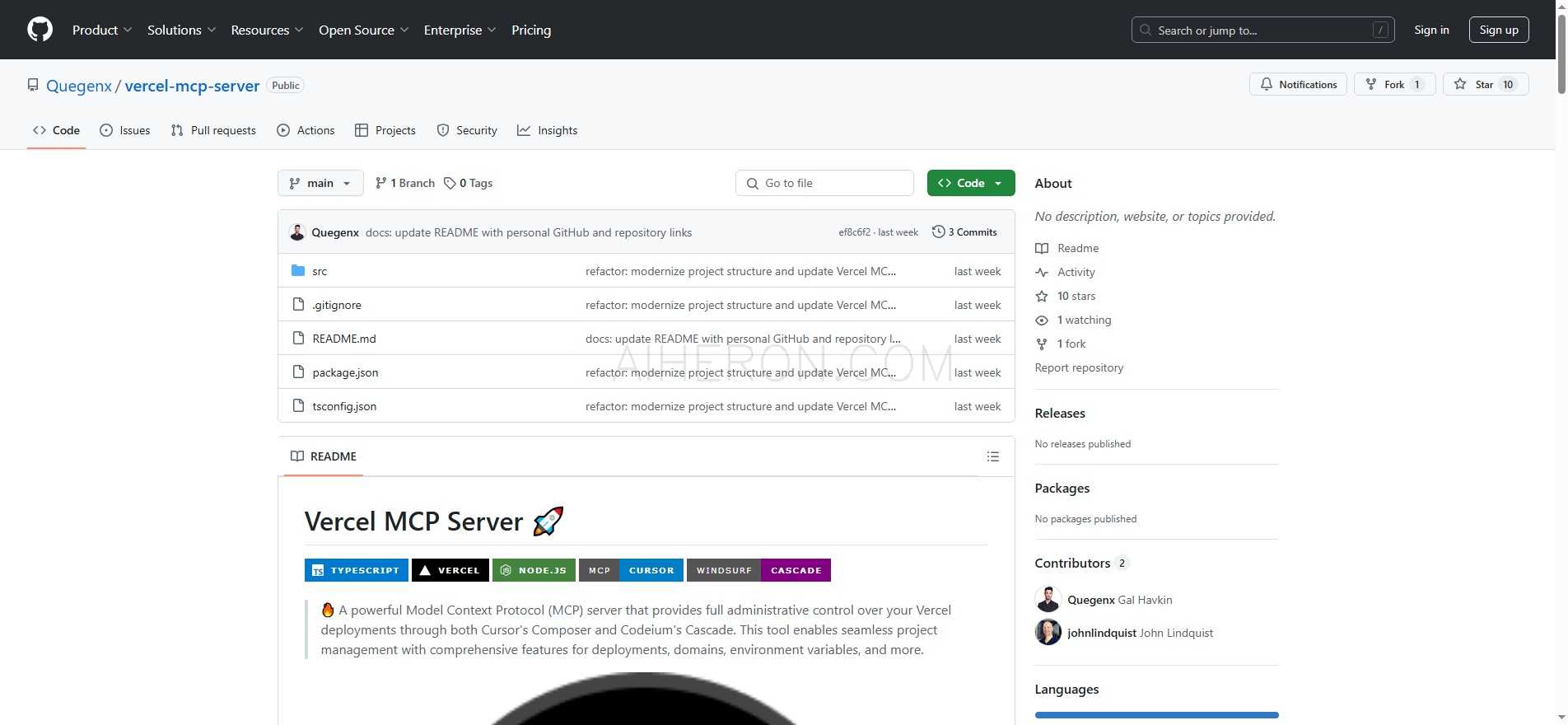The image size is (1568, 725).
Task: Click the Quegenx contributor avatar
Action: [x=1048, y=599]
